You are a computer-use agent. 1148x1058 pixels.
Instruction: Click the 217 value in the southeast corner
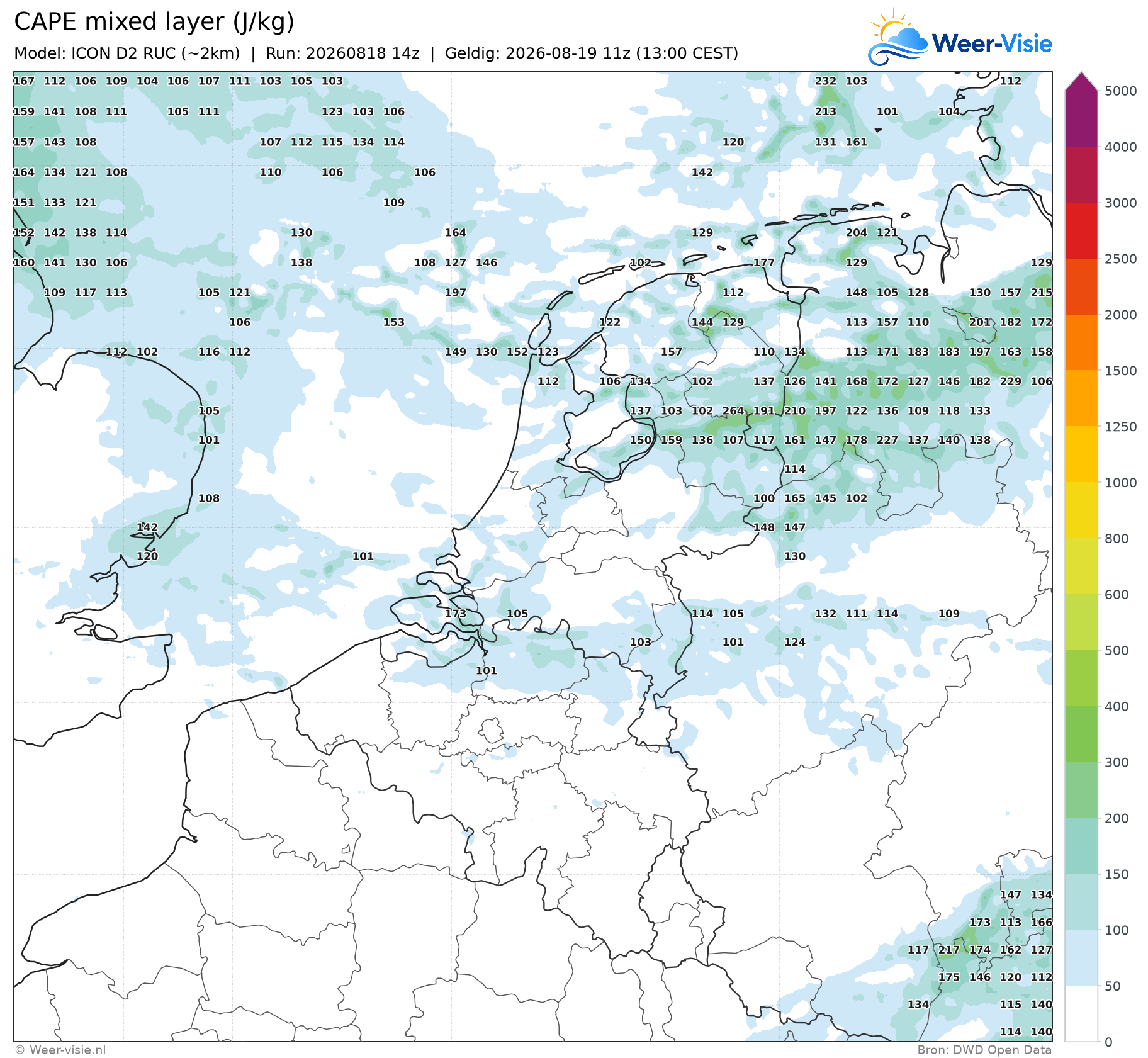[x=948, y=950]
